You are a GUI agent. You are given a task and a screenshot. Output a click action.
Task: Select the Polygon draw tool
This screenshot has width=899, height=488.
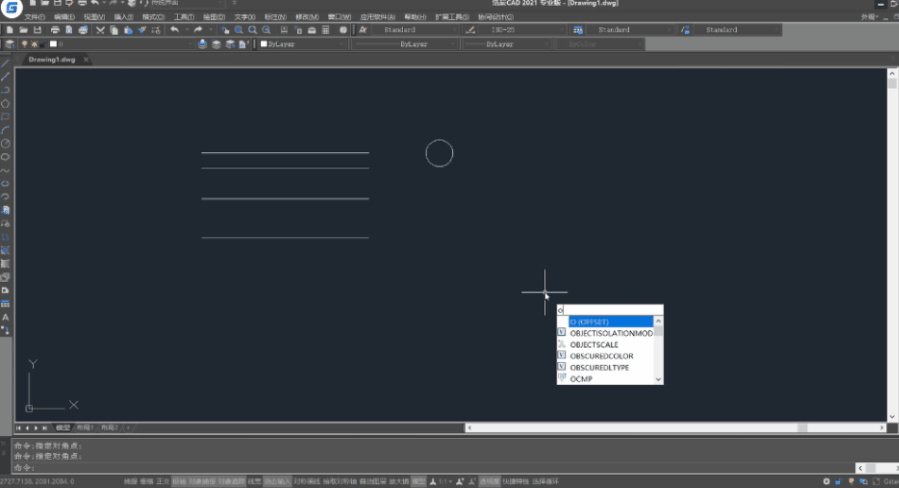click(5, 104)
